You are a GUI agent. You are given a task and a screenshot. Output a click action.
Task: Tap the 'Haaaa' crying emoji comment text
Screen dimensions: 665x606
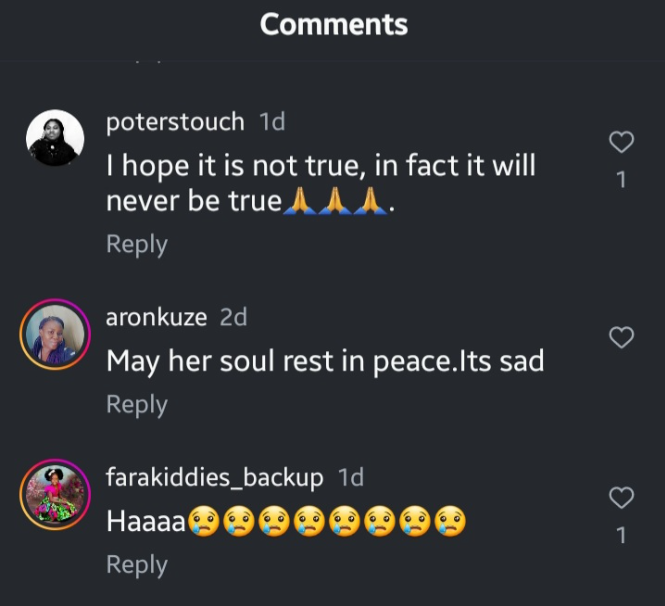[x=286, y=521]
